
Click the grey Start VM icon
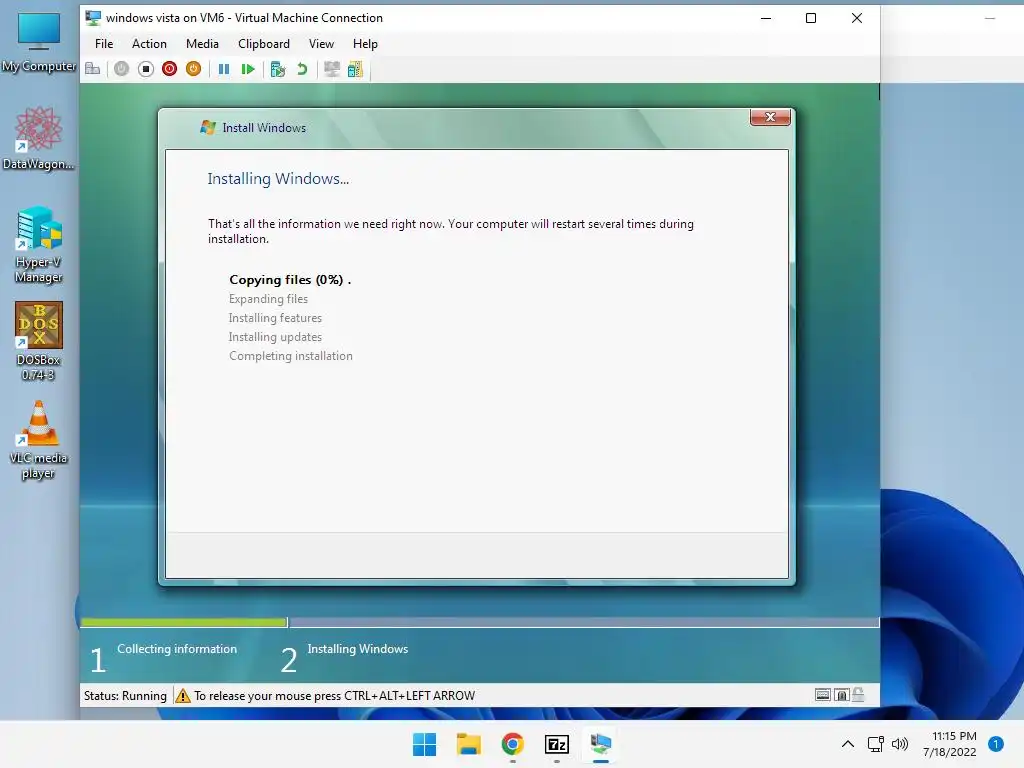(121, 69)
